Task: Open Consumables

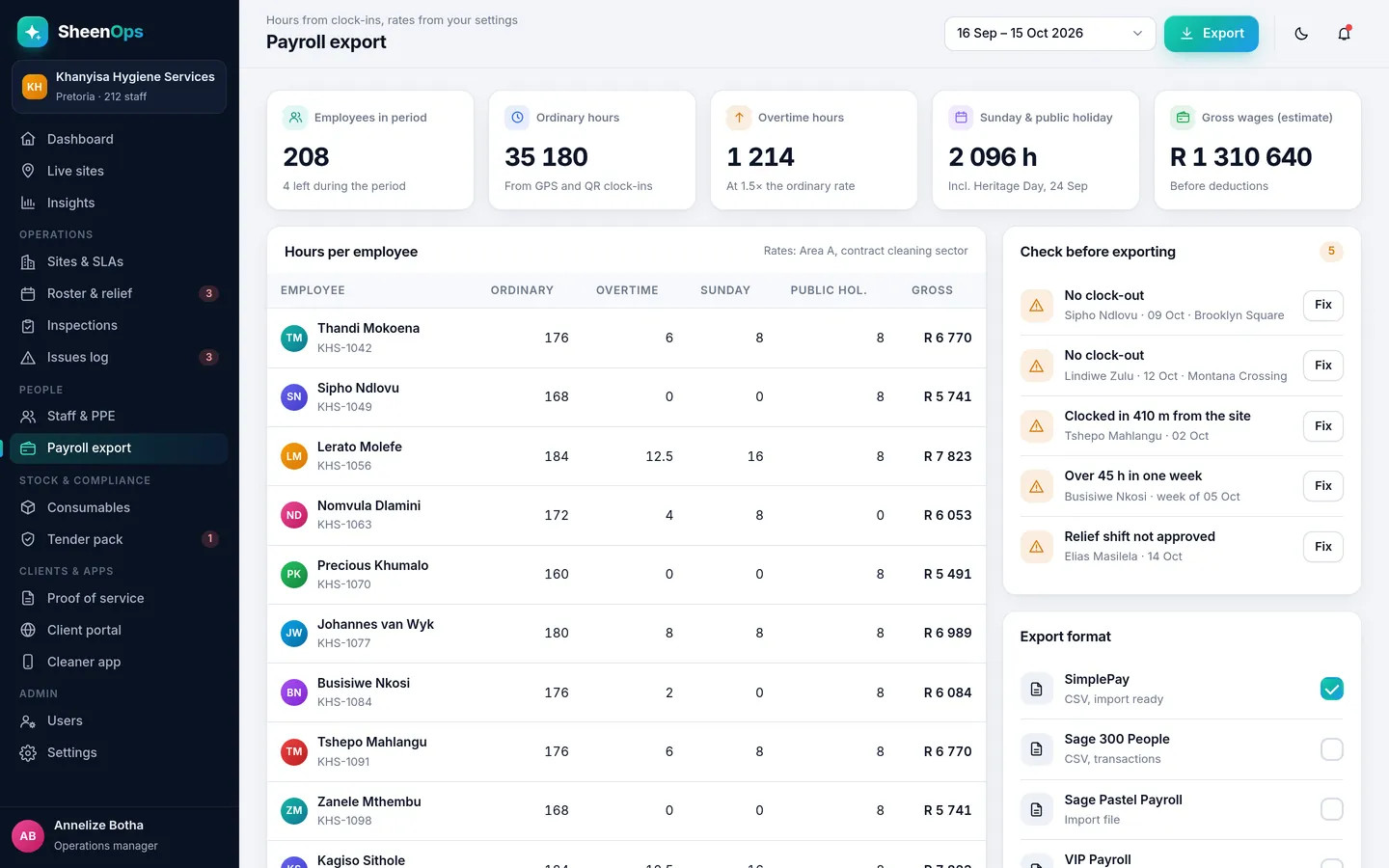Action: [x=119, y=507]
